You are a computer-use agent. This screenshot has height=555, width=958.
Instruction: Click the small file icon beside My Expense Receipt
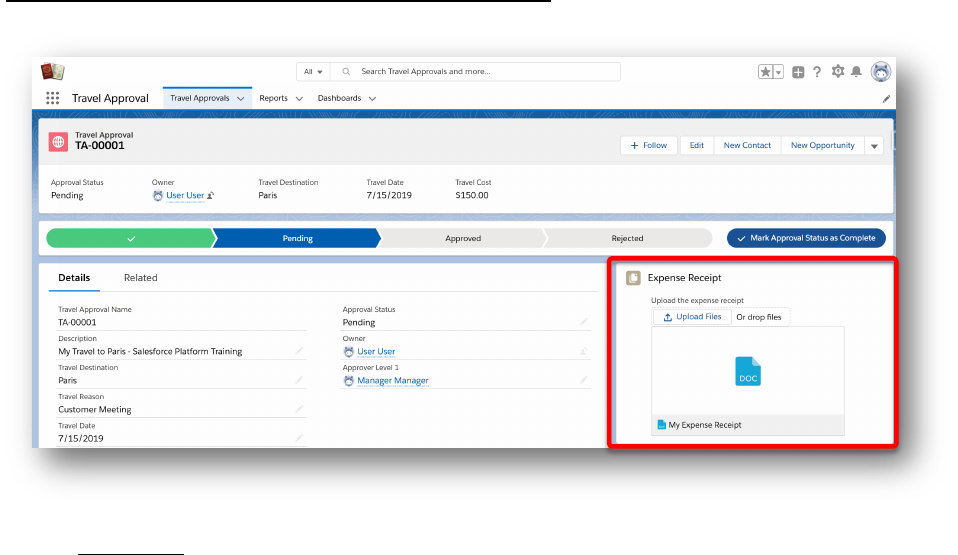coord(661,425)
